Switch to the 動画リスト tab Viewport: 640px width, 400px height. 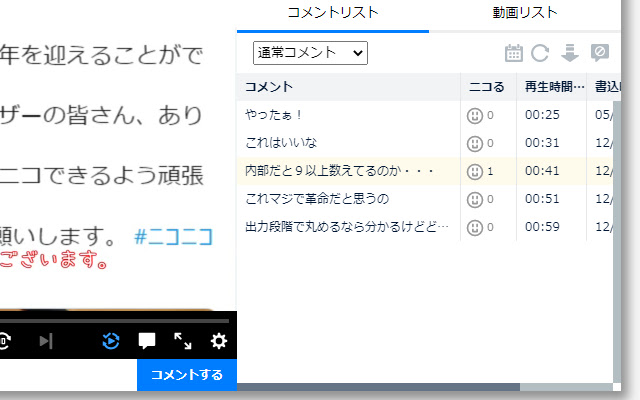click(524, 13)
